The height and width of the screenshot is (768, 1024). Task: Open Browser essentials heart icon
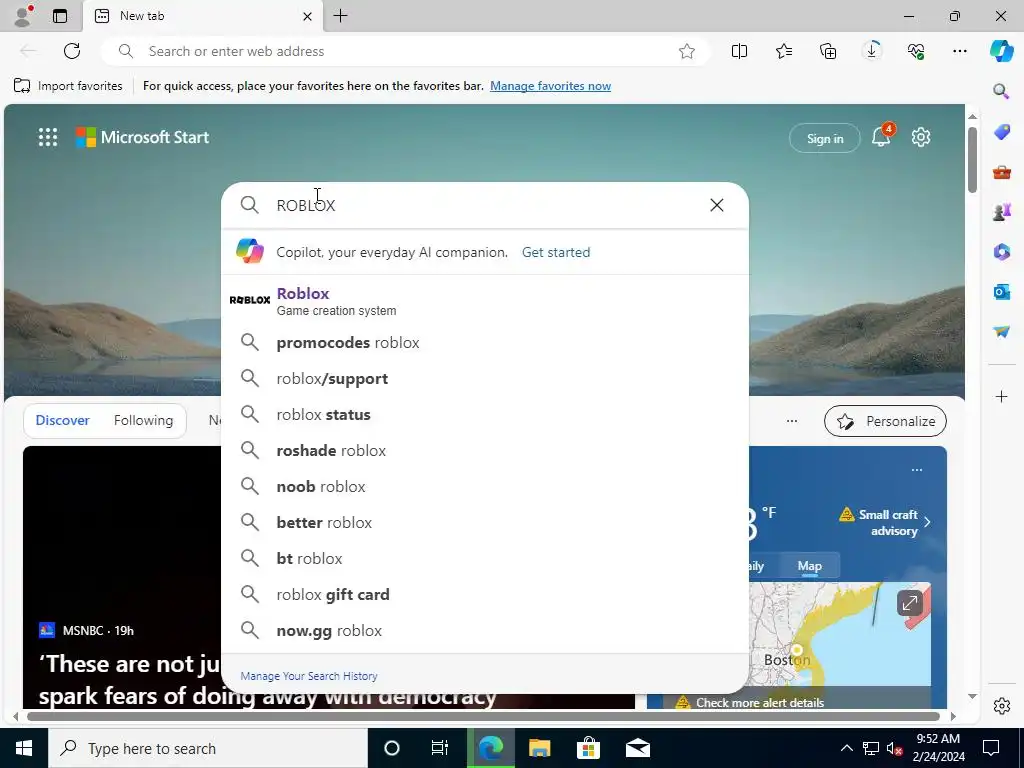click(x=916, y=51)
